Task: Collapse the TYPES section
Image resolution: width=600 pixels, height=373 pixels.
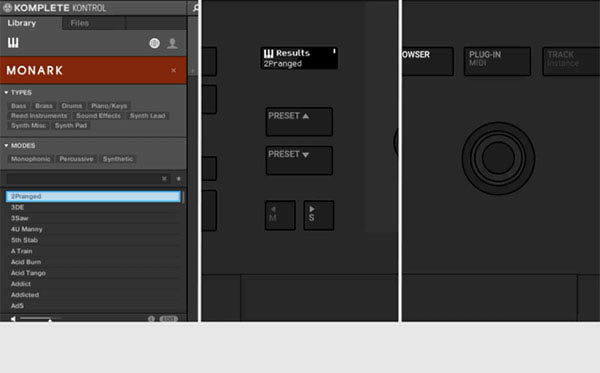Action: point(6,93)
